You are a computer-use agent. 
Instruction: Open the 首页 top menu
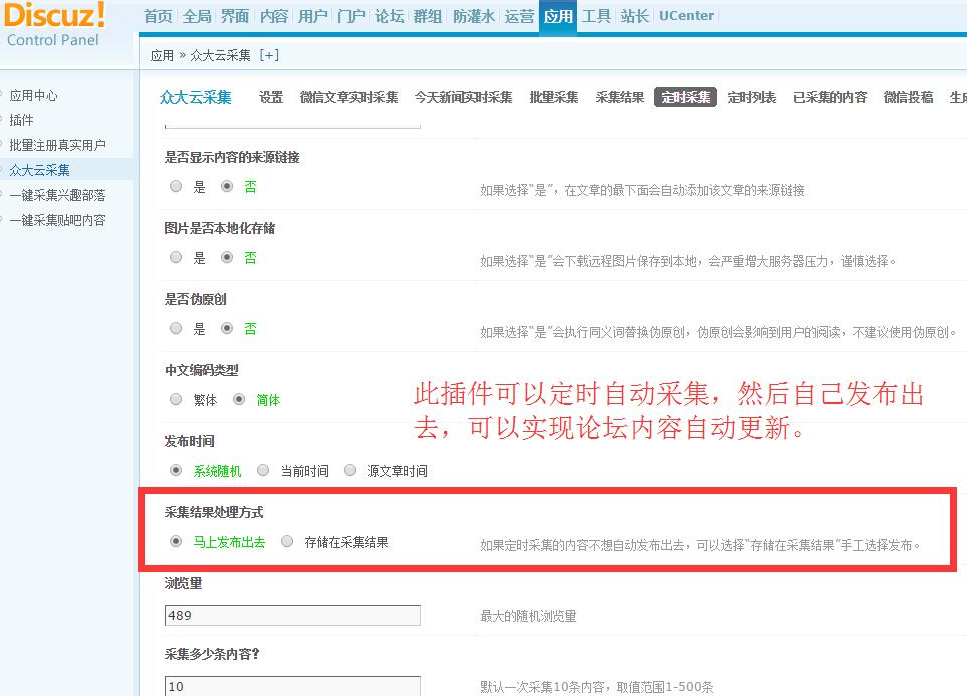(x=158, y=16)
